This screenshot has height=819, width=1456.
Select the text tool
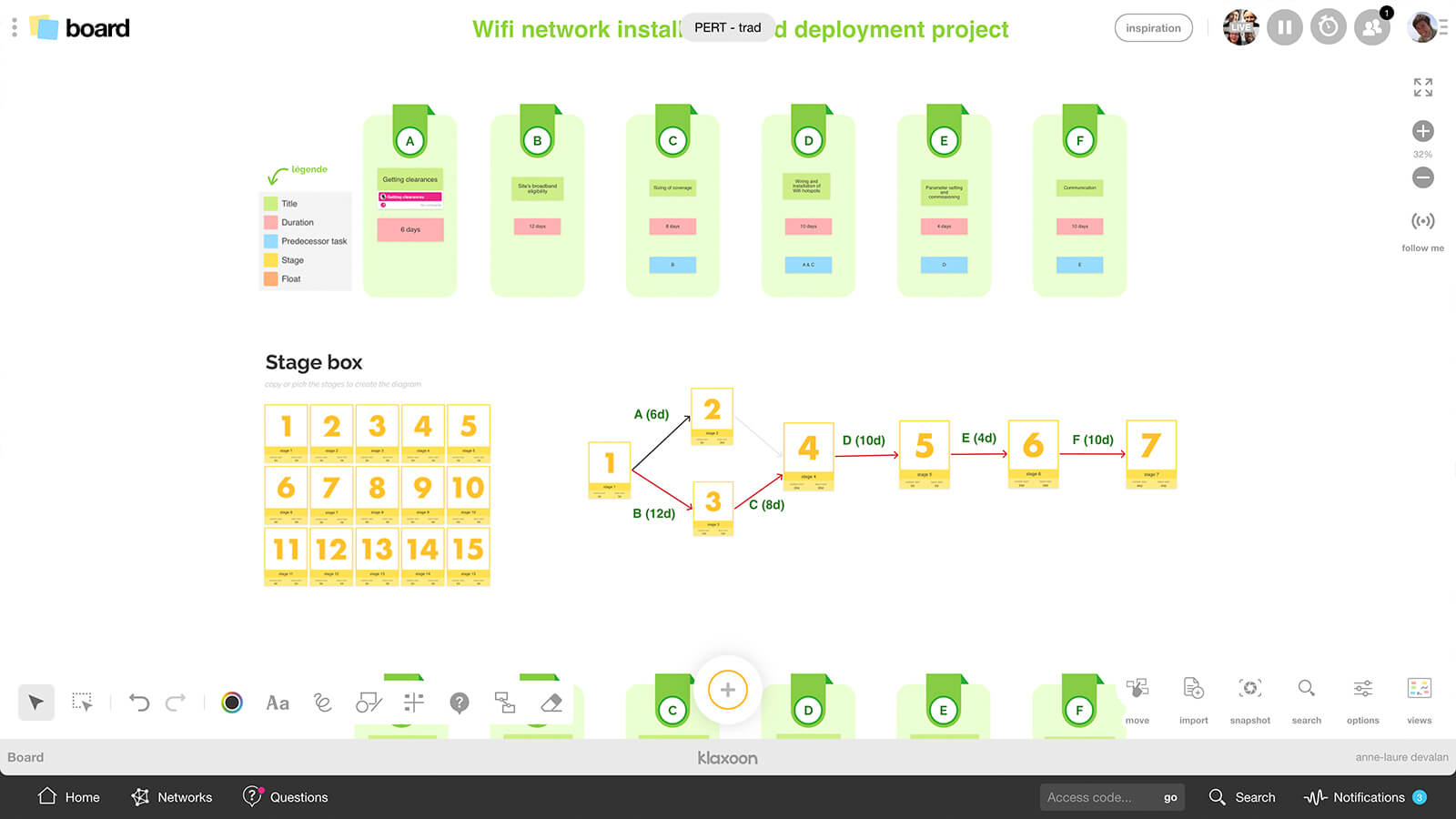coord(278,703)
